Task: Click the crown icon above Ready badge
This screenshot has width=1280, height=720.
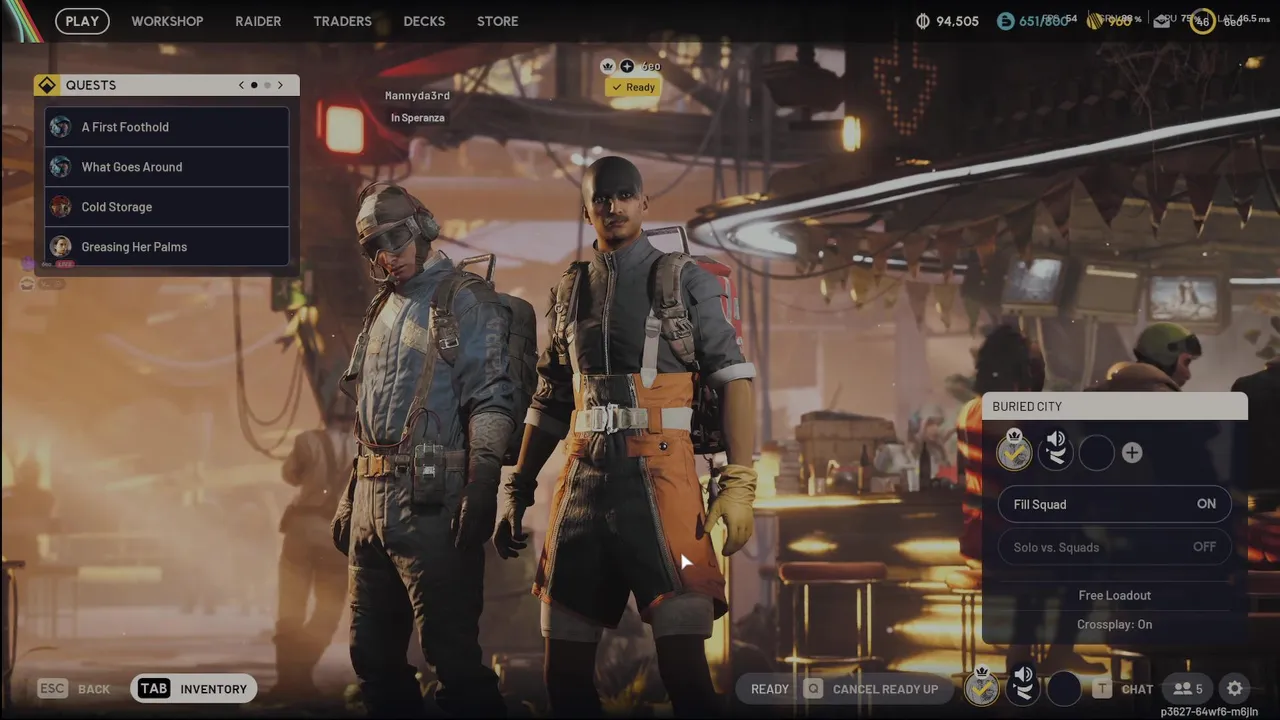Action: coord(607,66)
